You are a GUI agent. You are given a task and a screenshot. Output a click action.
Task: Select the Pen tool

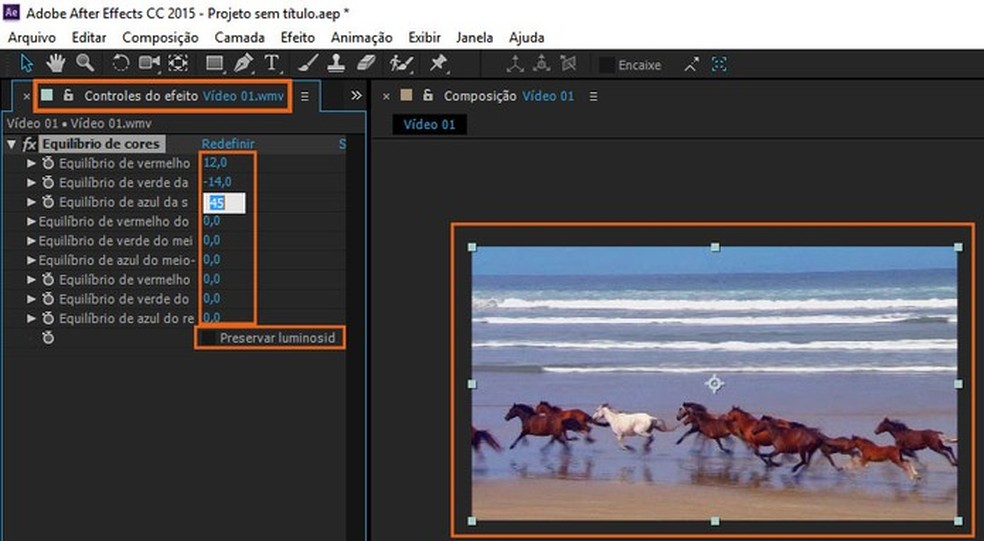pyautogui.click(x=243, y=63)
